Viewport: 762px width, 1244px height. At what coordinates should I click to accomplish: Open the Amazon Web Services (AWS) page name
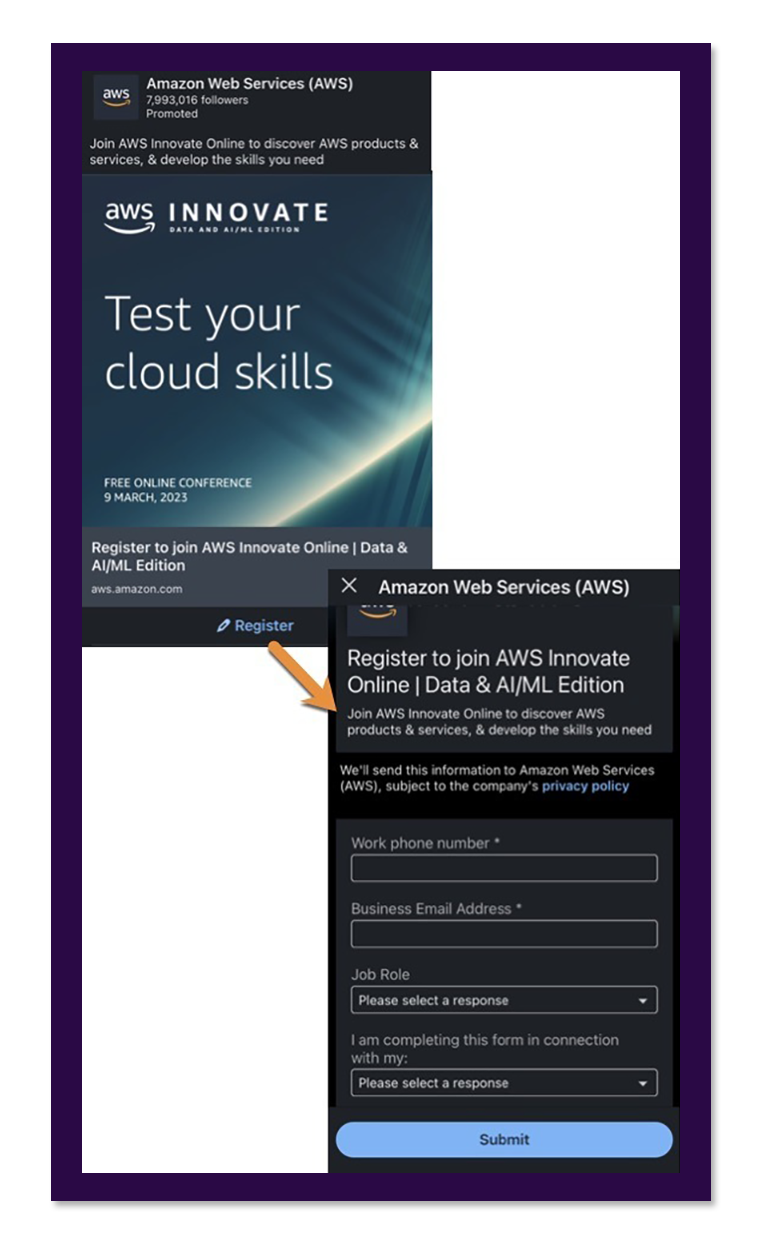(x=249, y=84)
